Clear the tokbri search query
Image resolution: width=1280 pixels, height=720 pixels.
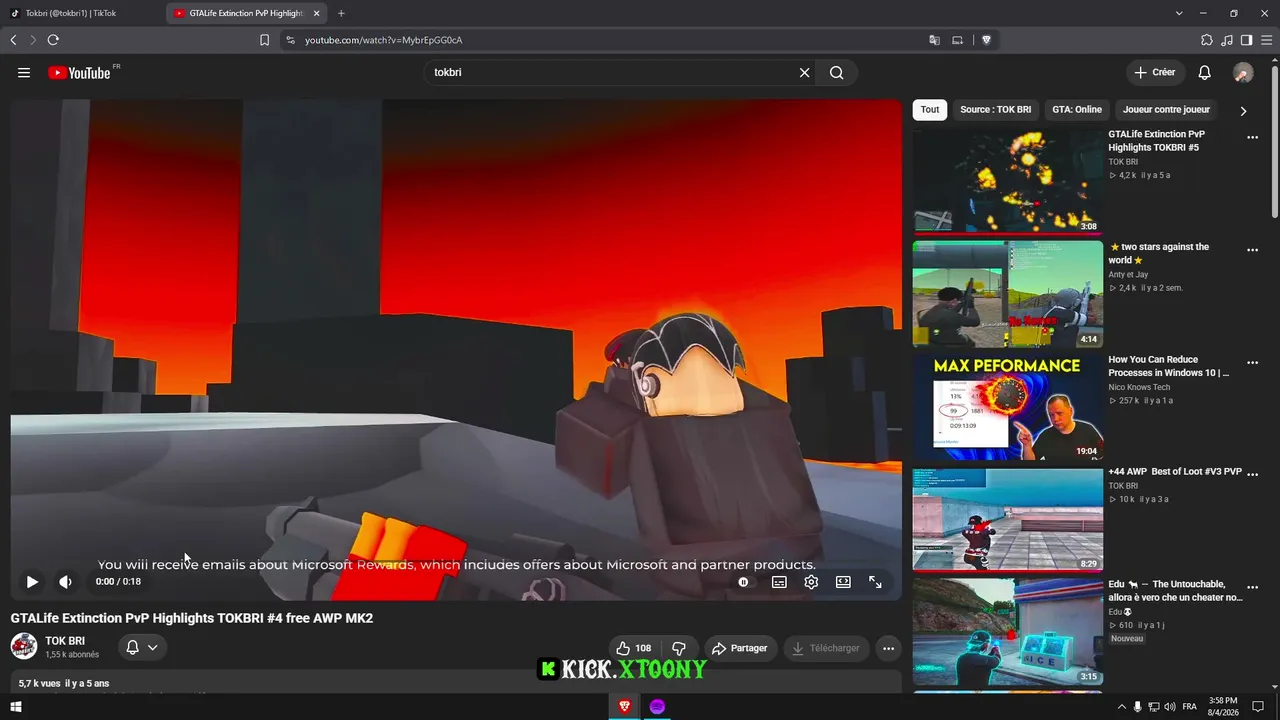pyautogui.click(x=804, y=73)
